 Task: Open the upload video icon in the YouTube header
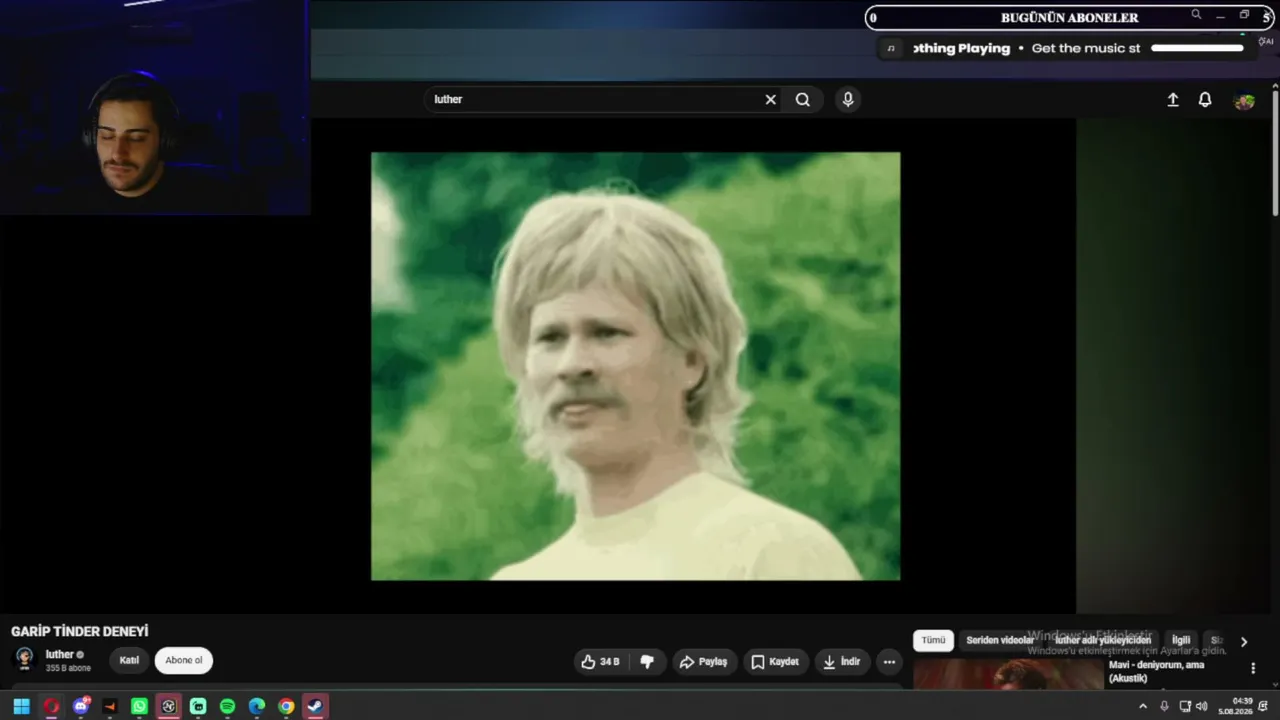[1173, 100]
